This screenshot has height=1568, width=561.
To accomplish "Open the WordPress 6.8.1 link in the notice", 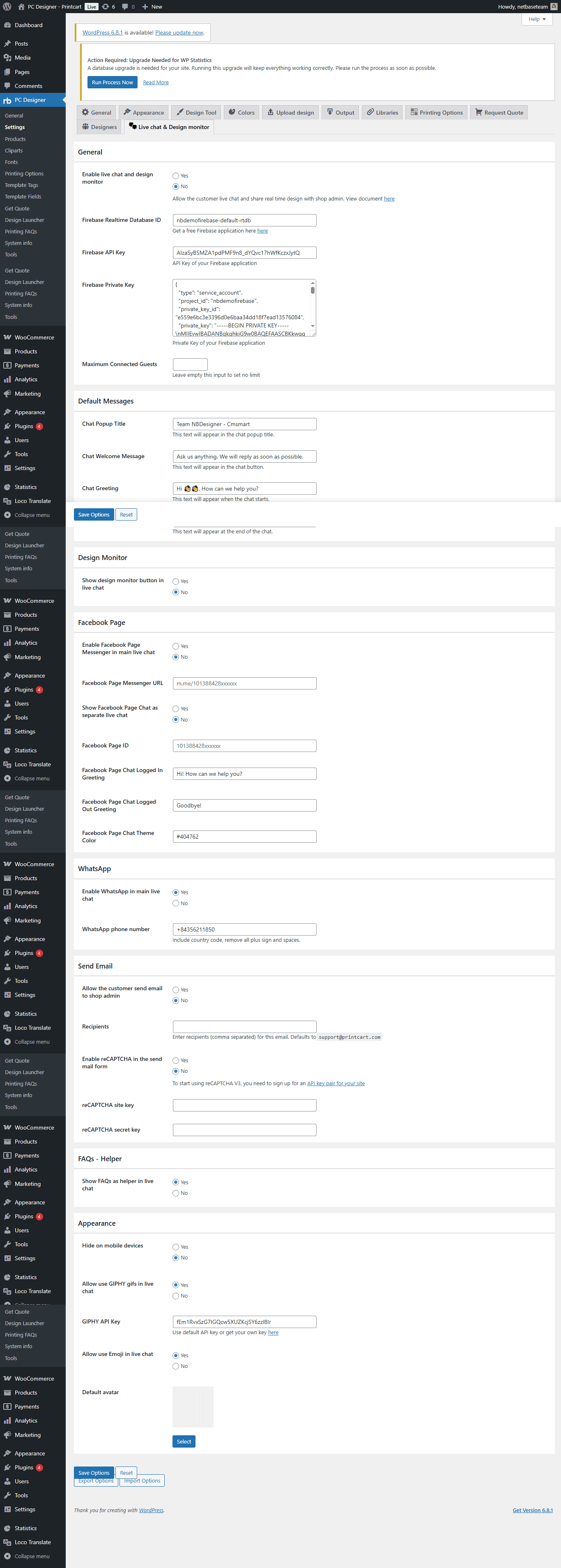I will 102,33.
